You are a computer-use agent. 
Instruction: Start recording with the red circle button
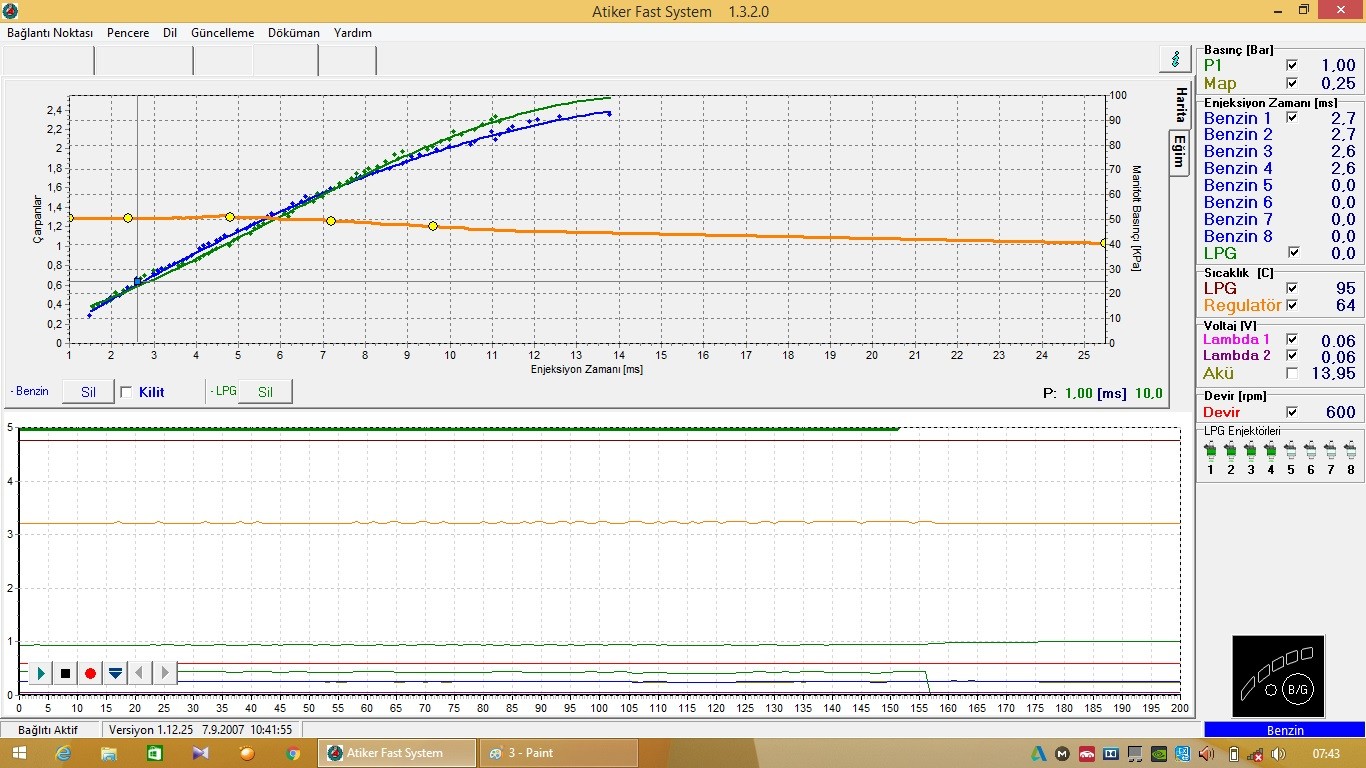[x=91, y=673]
